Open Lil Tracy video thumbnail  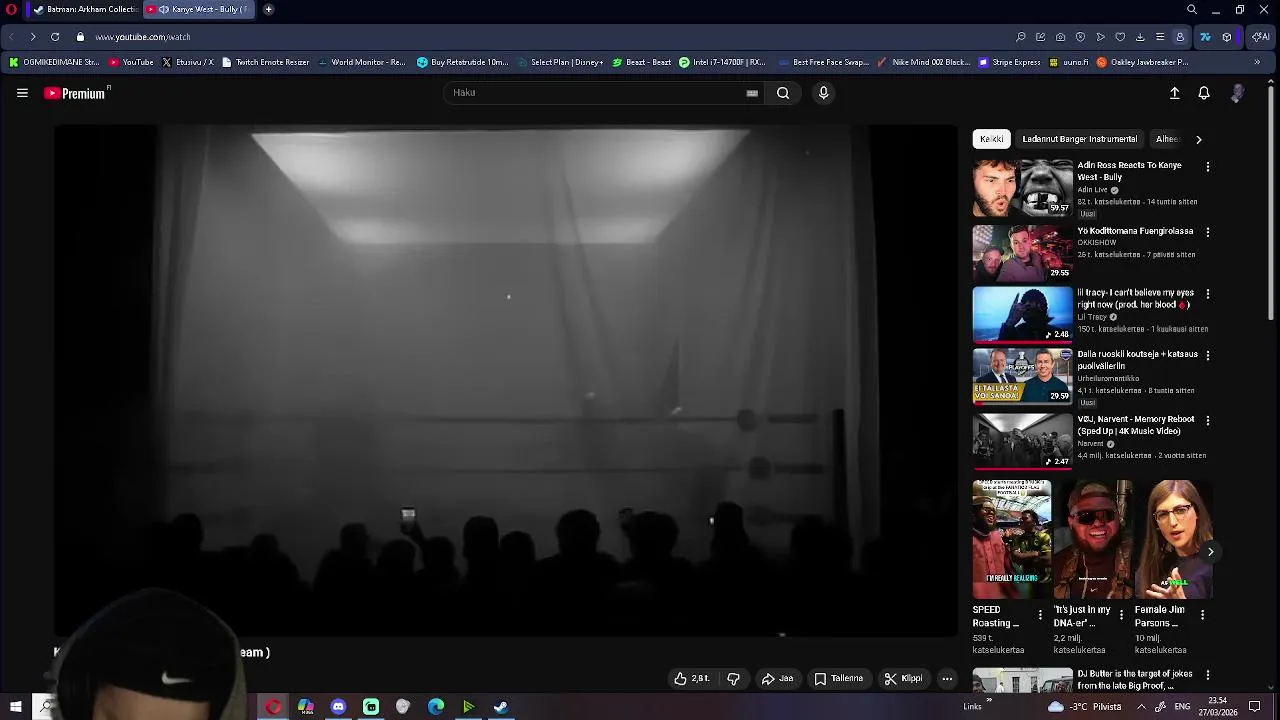point(1022,315)
